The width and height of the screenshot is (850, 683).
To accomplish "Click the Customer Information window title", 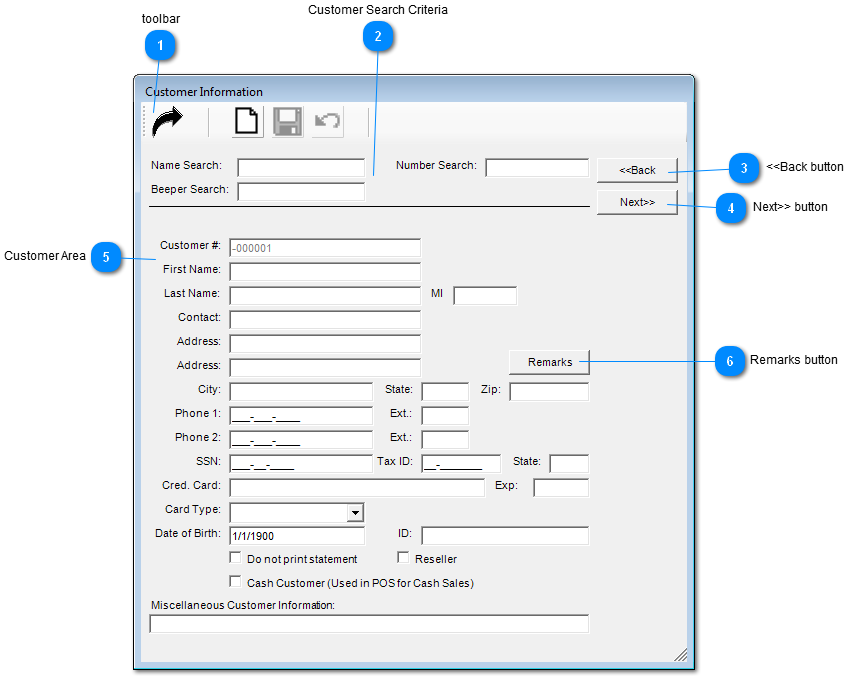I will click(204, 92).
